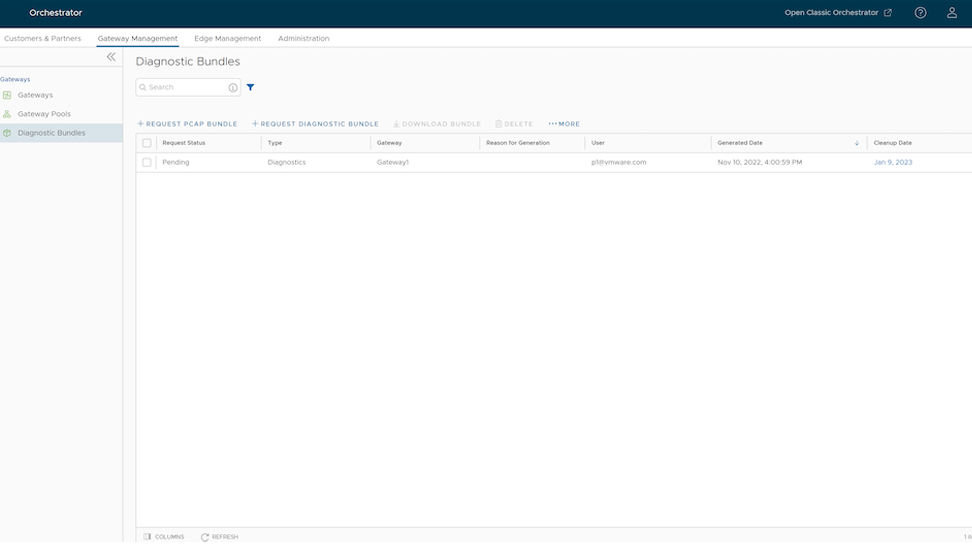Switch to Administration tab
This screenshot has height=546, width=972.
pyautogui.click(x=303, y=39)
